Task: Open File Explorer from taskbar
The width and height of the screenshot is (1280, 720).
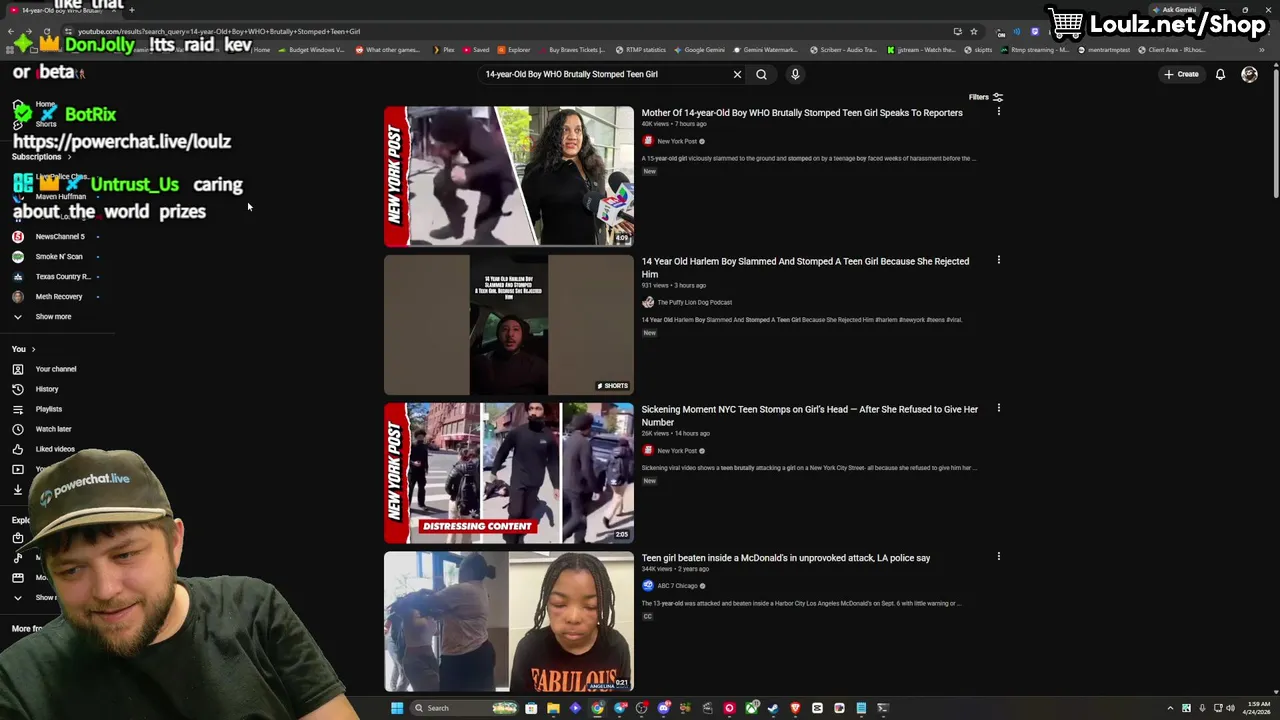Action: pyautogui.click(x=553, y=708)
